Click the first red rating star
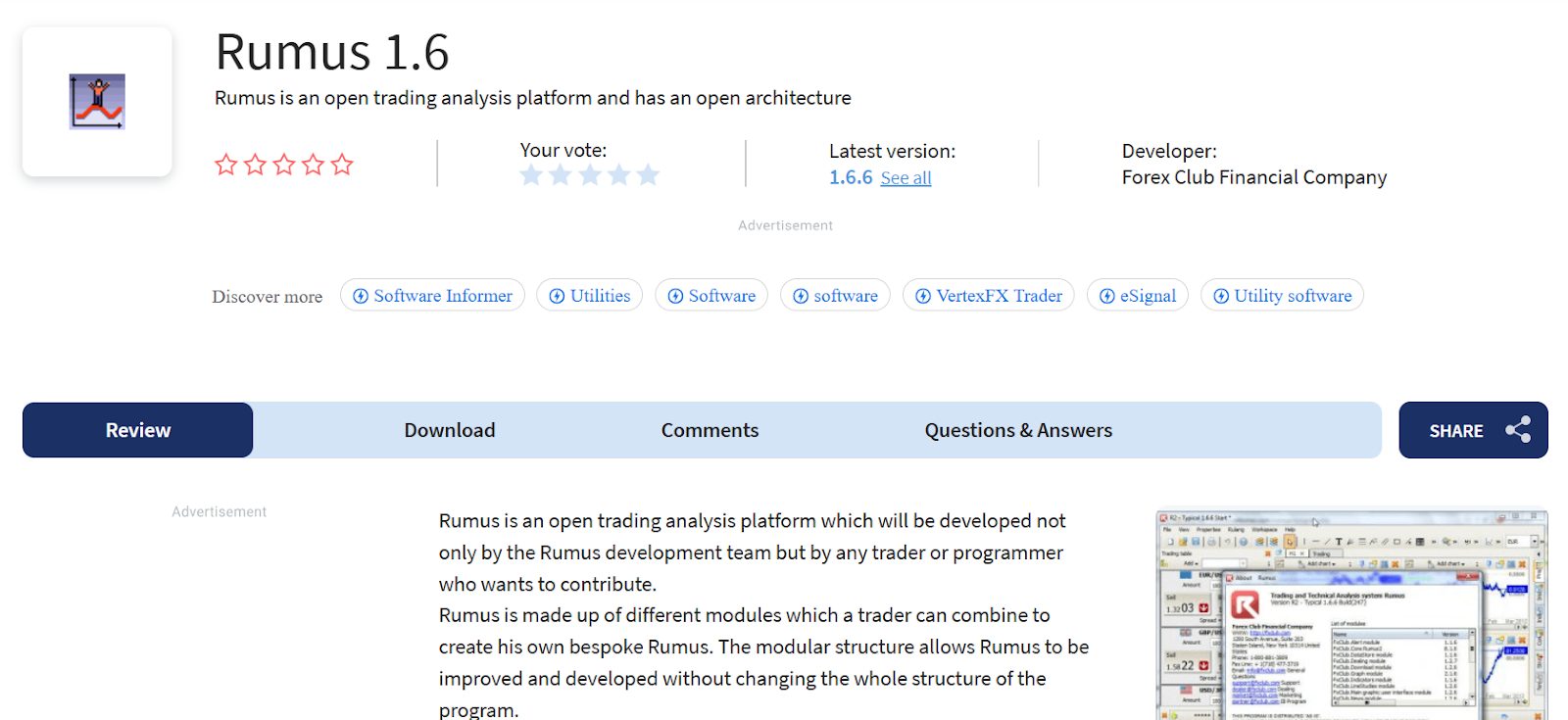Image resolution: width=1568 pixels, height=720 pixels. coord(226,165)
